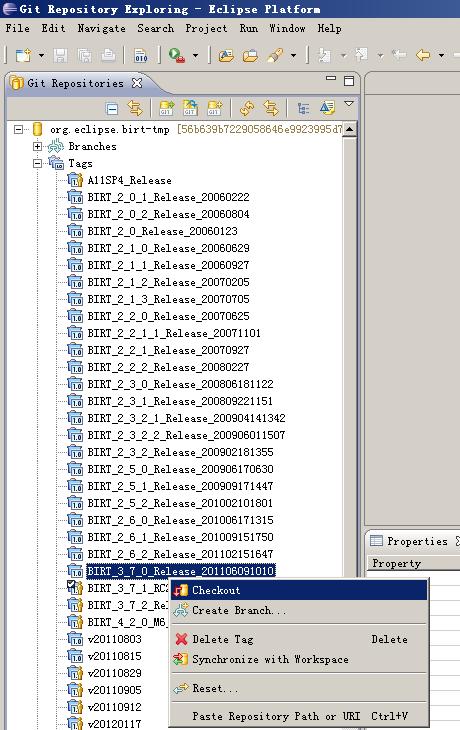Select tag BIRT_2_3_2_2_Release_200906011507
Screen dimensions: 460x730
click(186, 435)
